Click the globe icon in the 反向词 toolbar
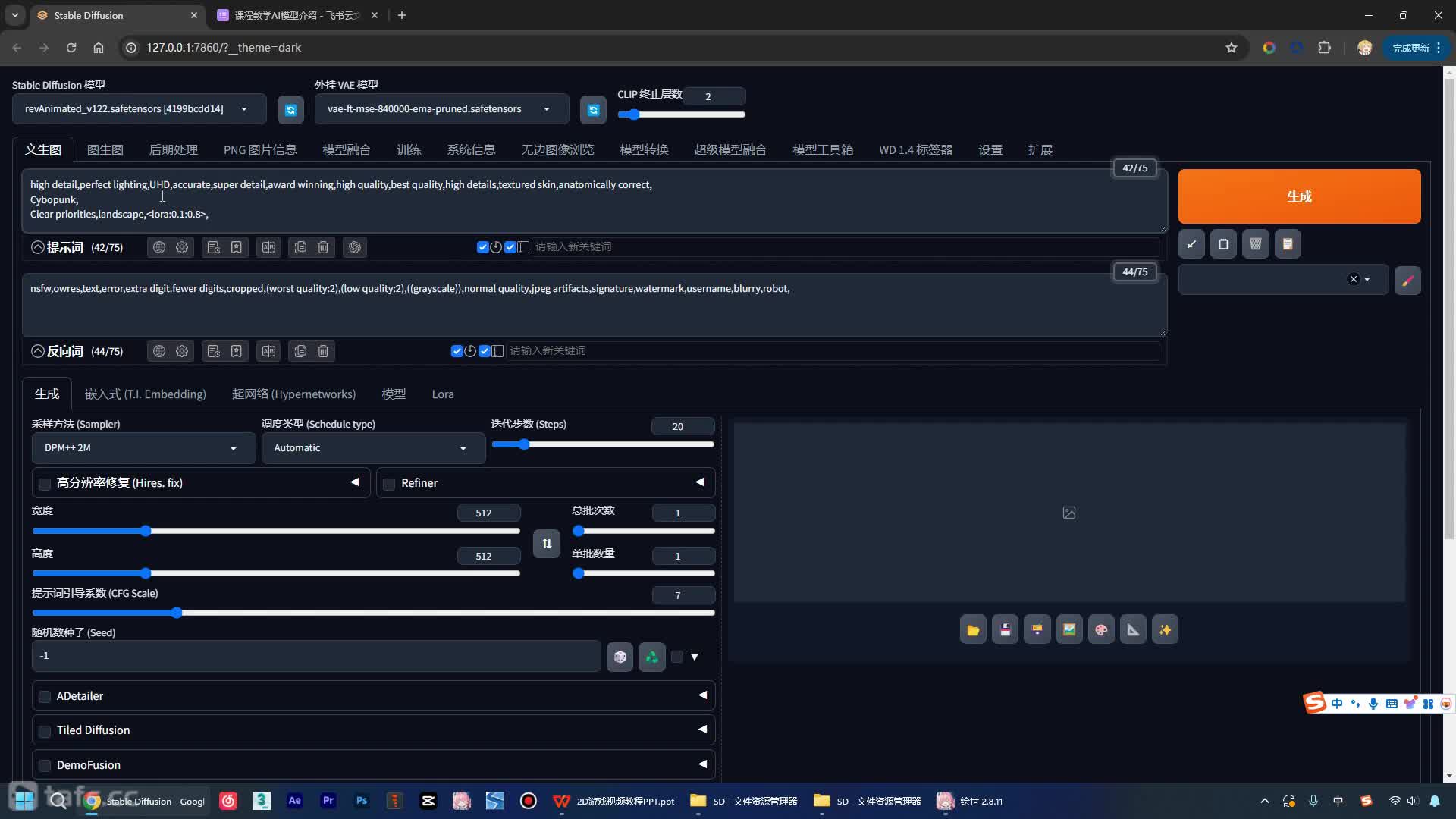1456x819 pixels. [x=158, y=351]
